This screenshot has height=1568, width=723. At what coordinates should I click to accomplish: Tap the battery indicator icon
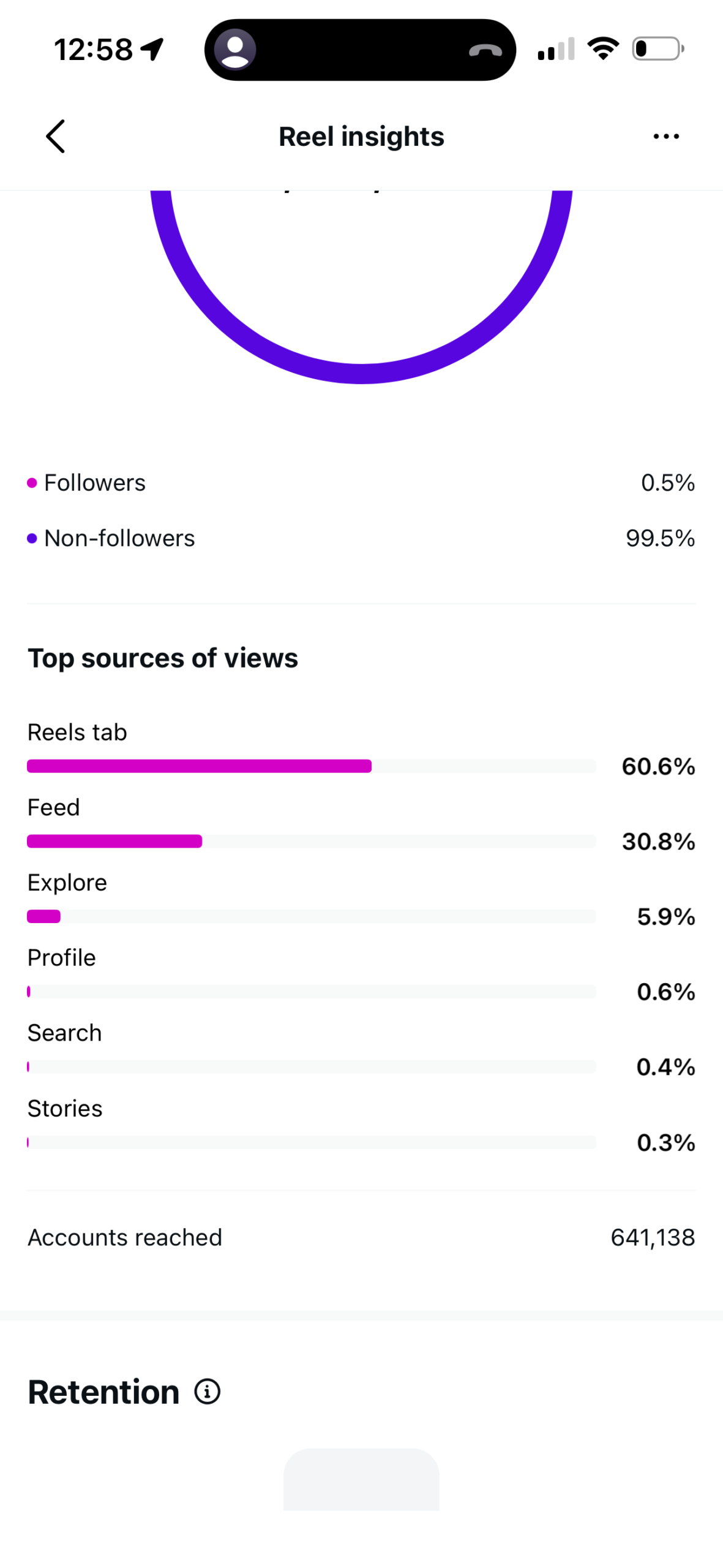(658, 48)
